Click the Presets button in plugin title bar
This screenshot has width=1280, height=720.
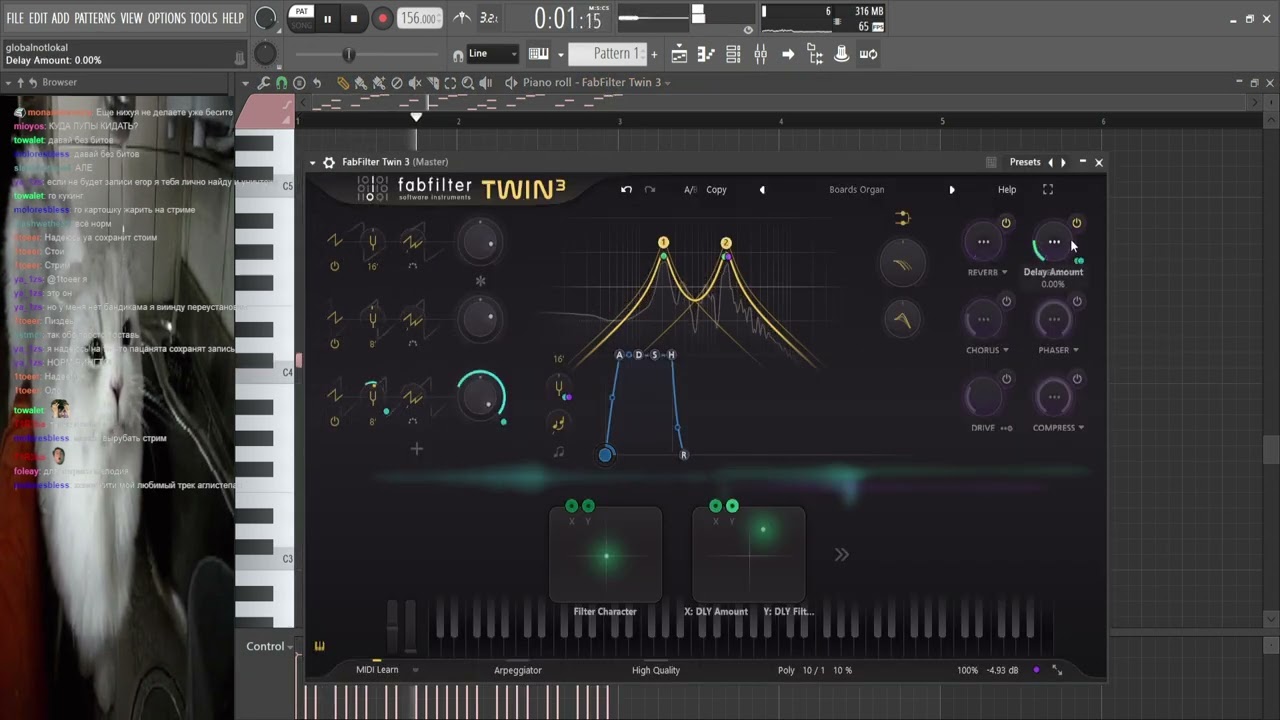coord(1025,162)
